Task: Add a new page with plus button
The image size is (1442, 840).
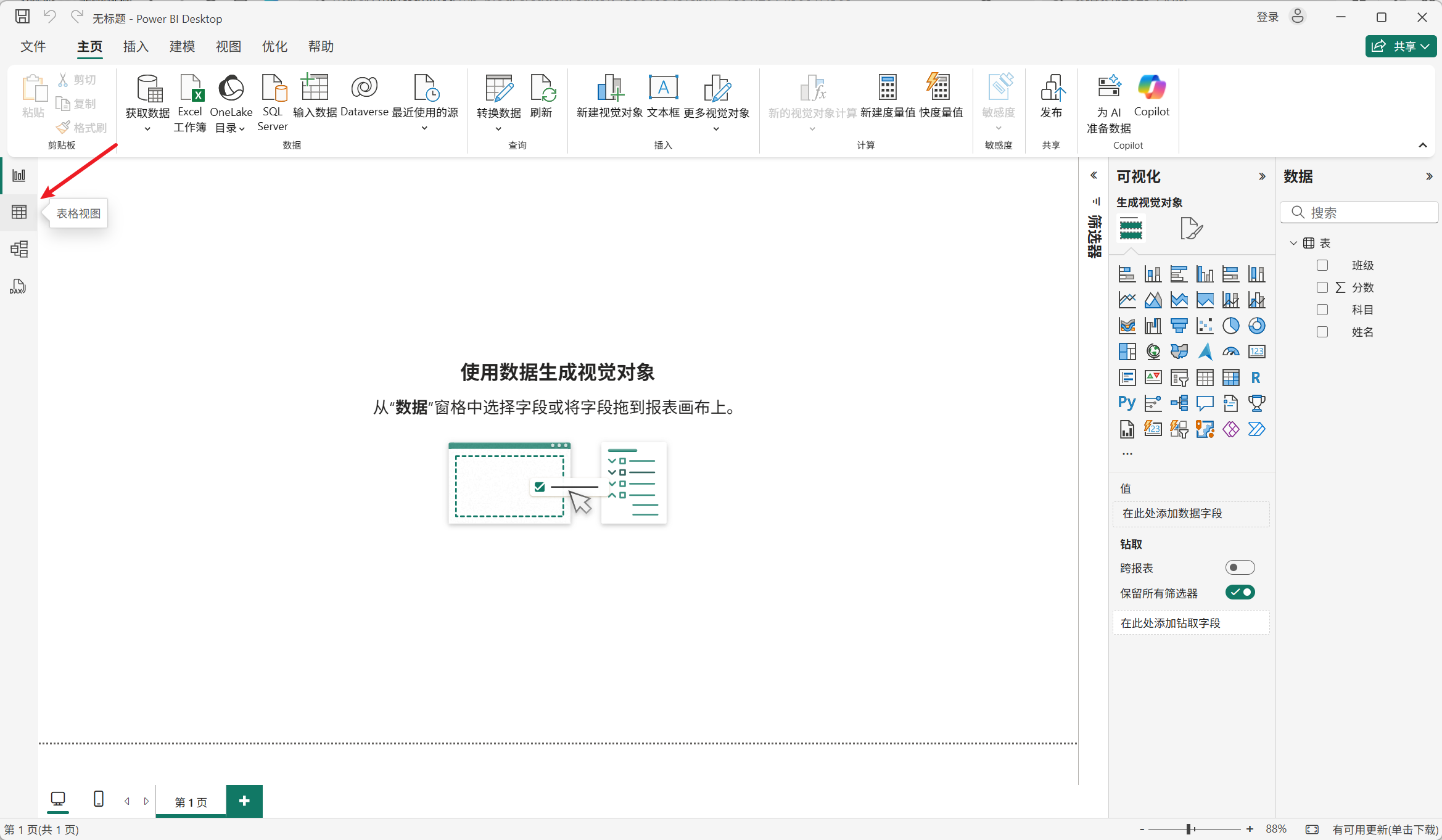Action: [244, 801]
